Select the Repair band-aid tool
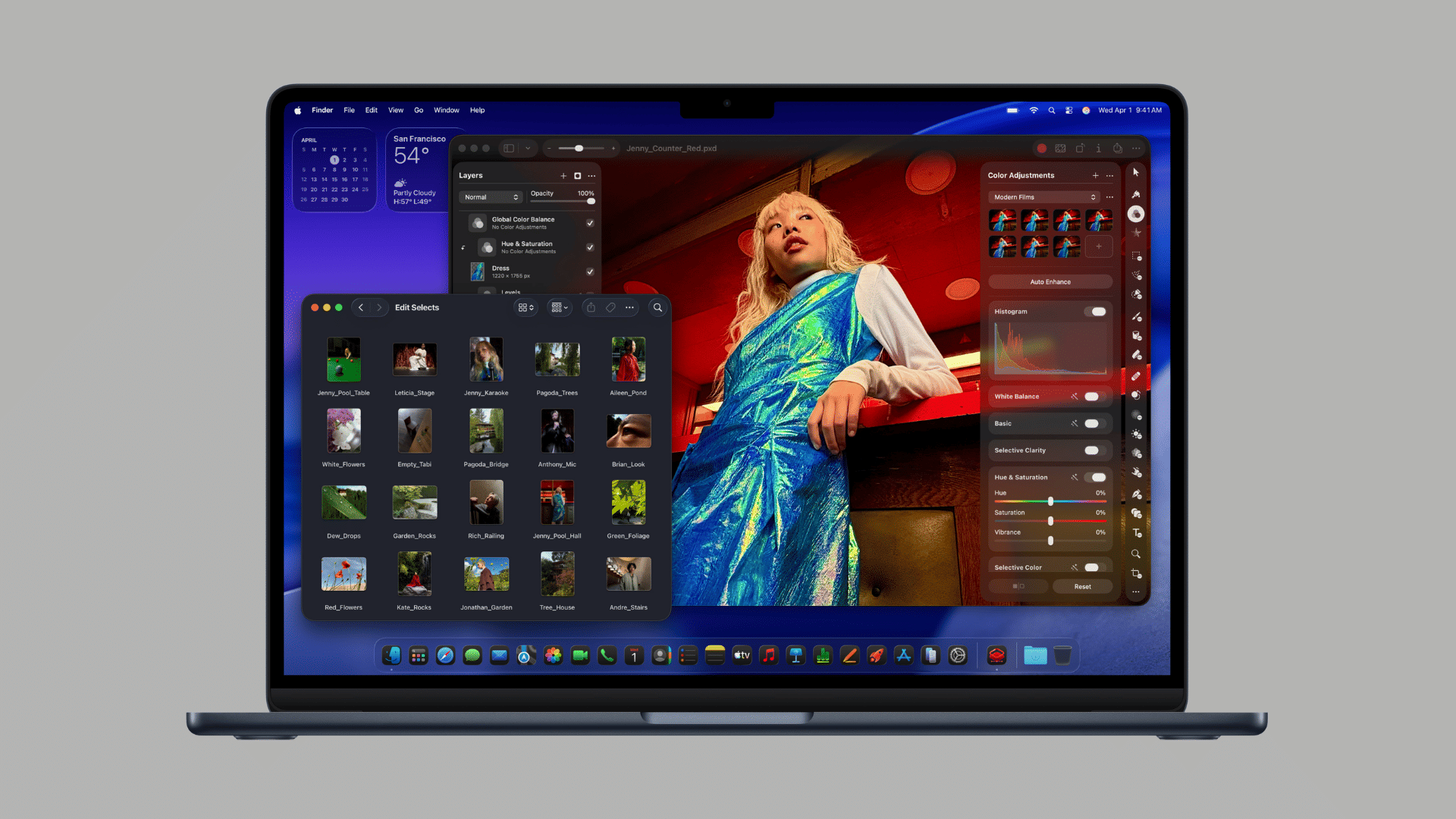 click(x=1136, y=375)
